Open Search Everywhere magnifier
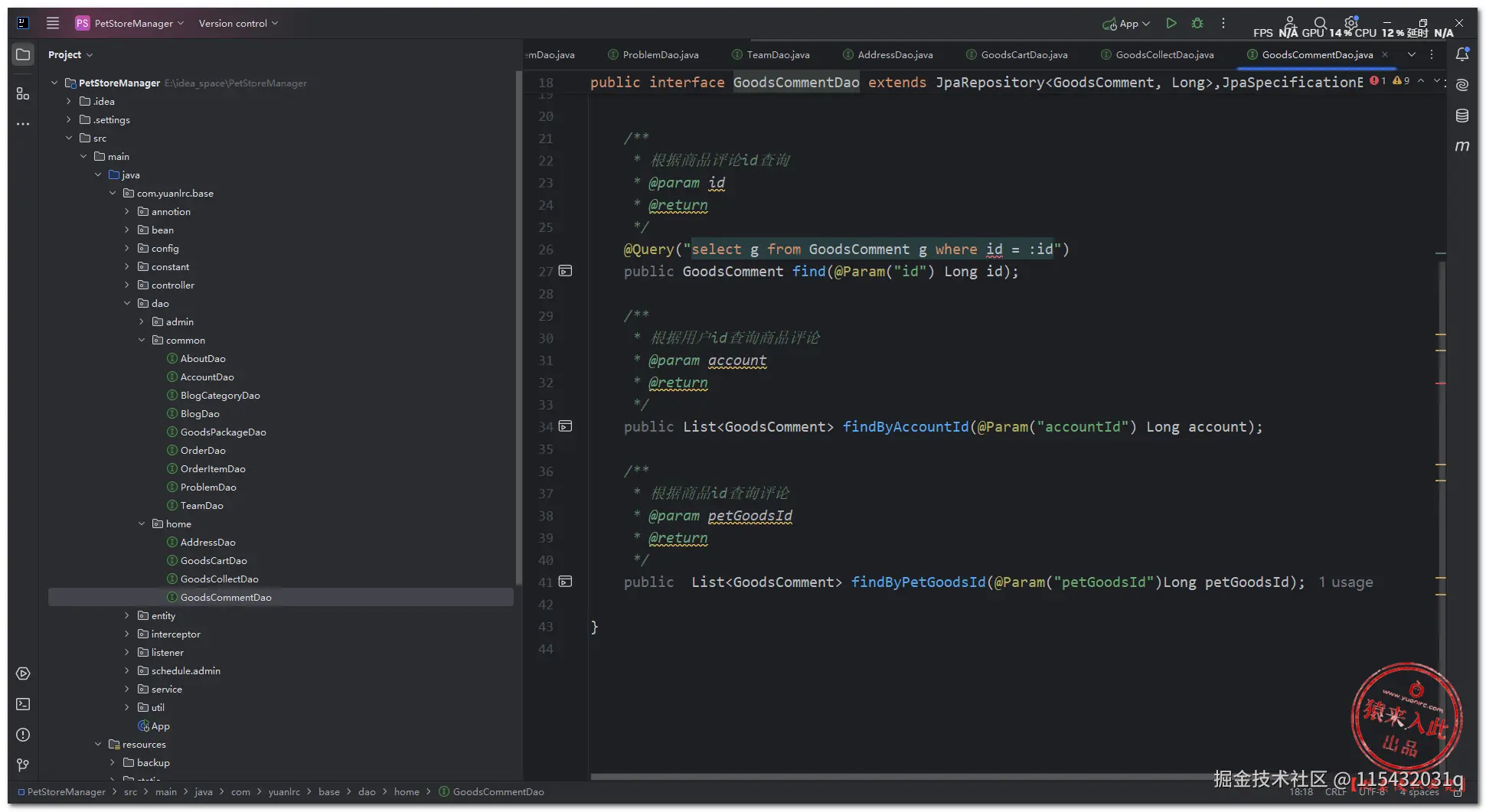The height and width of the screenshot is (812, 1486). tap(1320, 23)
